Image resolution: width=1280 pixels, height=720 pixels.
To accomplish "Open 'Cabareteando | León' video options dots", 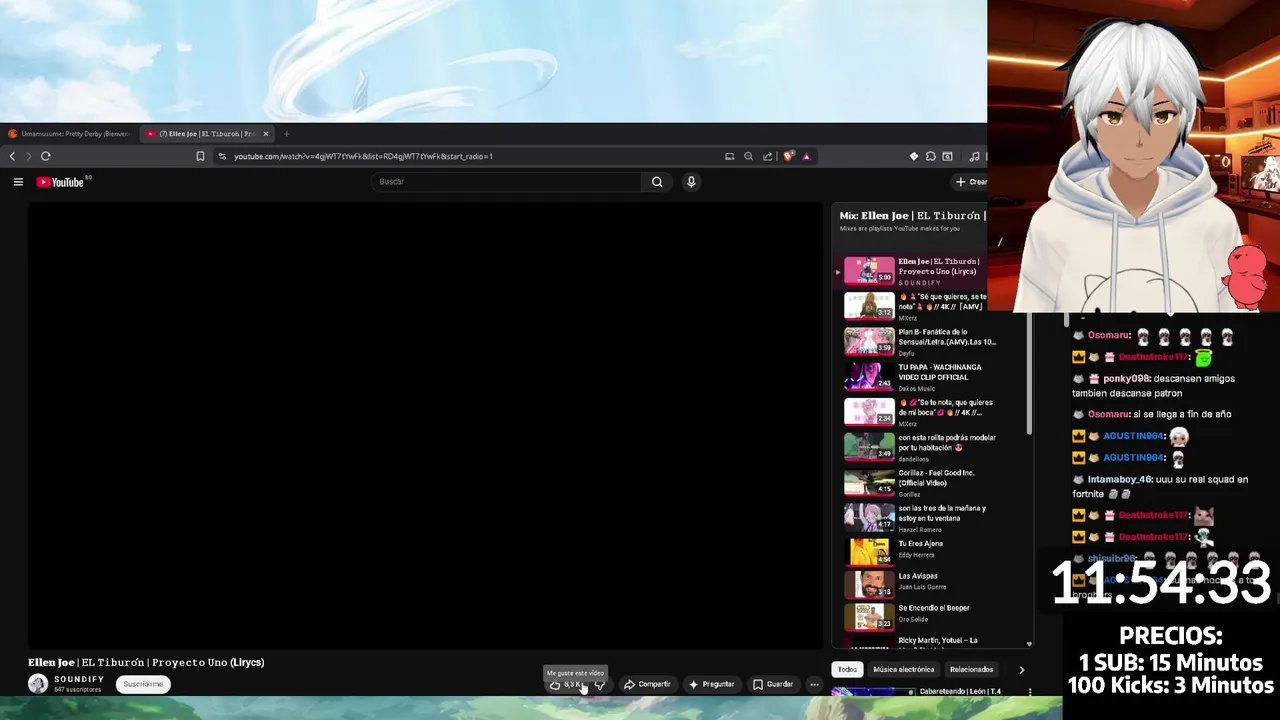I will (x=1030, y=692).
